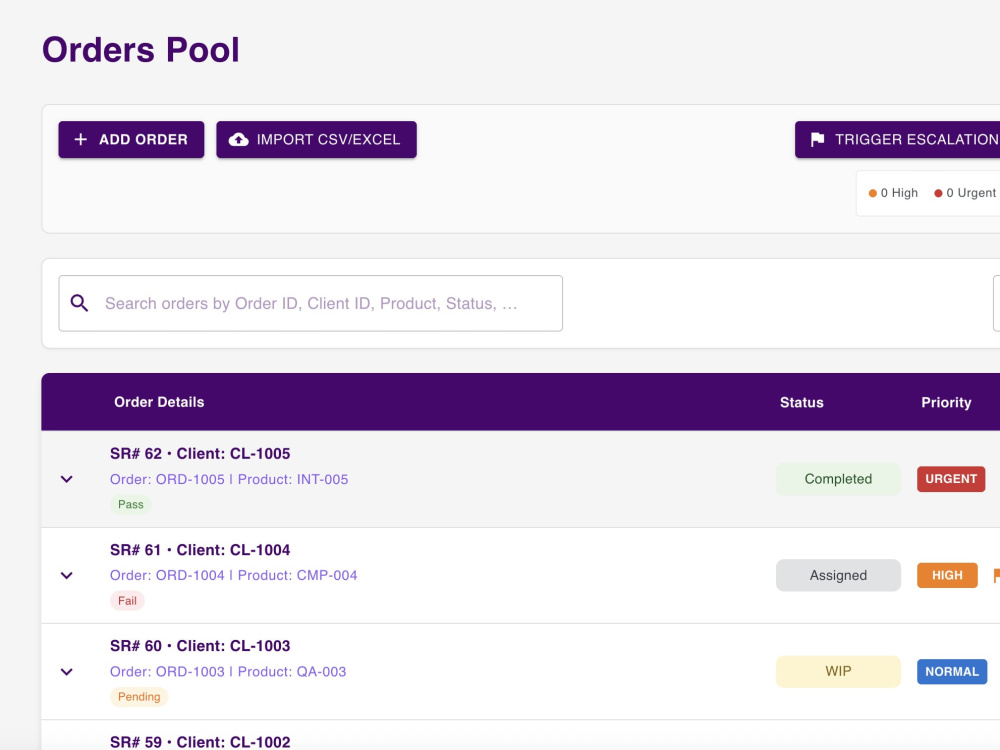This screenshot has height=750, width=1000.
Task: Click the magnifying glass search icon
Action: [79, 303]
